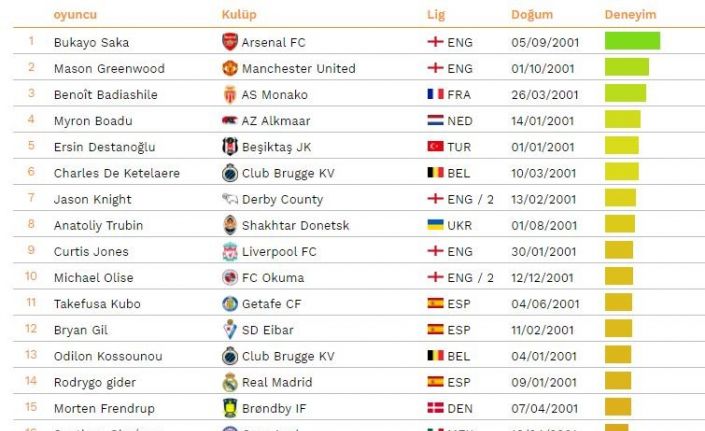705x431 pixels.
Task: Open Bukayo Saka's player link
Action: point(91,43)
